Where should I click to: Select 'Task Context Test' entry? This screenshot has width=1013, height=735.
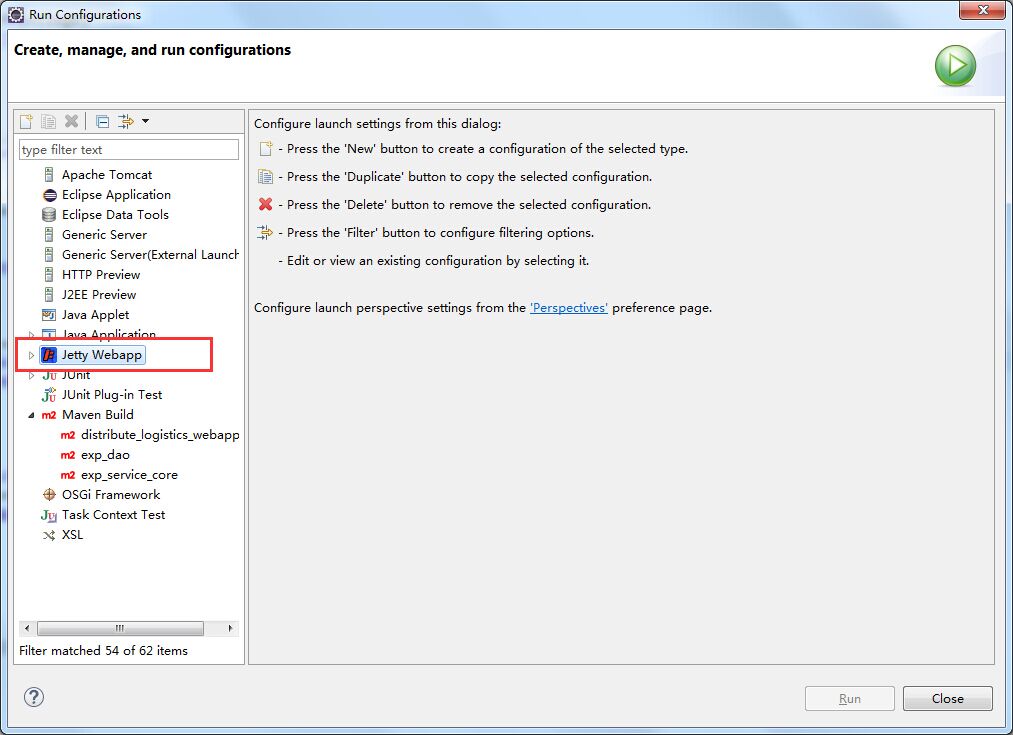pyautogui.click(x=114, y=515)
